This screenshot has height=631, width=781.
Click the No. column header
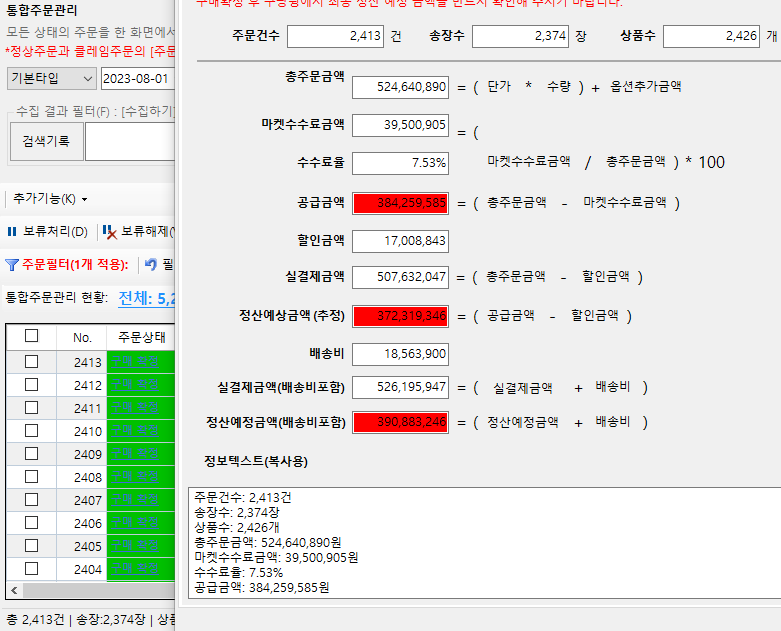tap(82, 337)
